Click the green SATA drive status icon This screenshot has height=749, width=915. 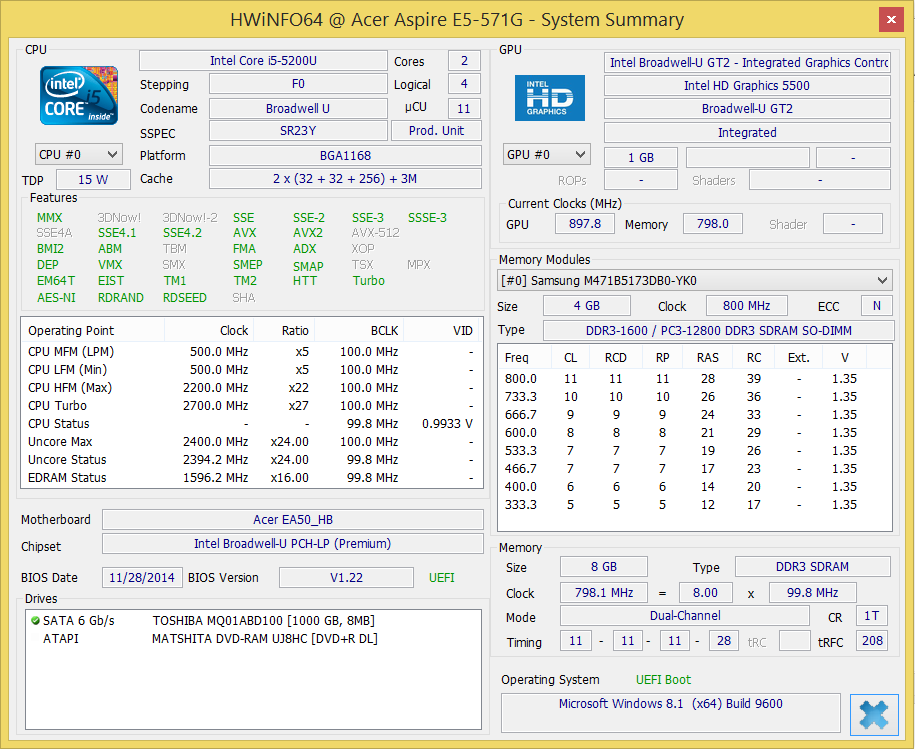[35, 621]
